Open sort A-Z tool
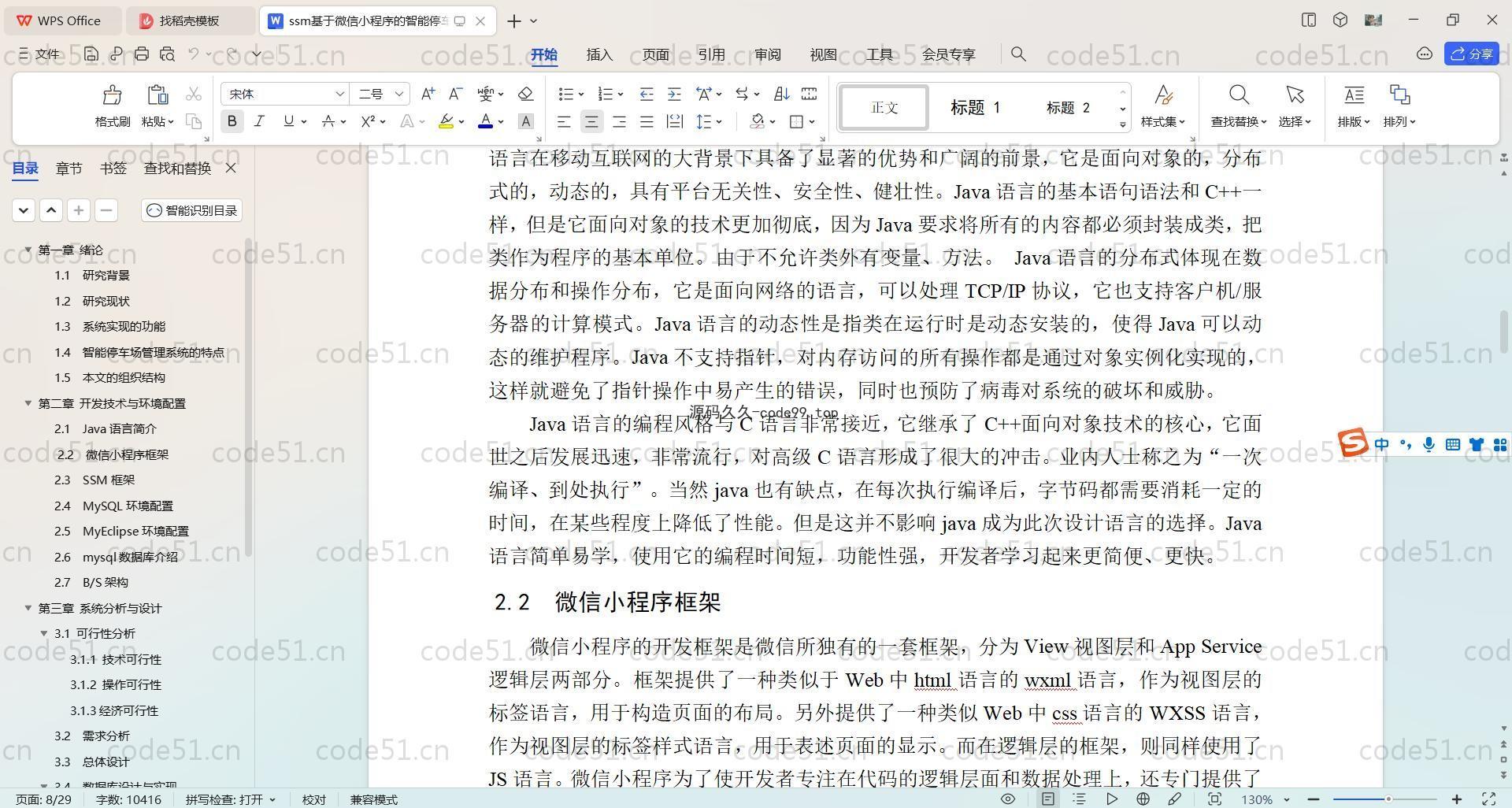This screenshot has height=808, width=1512. pos(781,94)
